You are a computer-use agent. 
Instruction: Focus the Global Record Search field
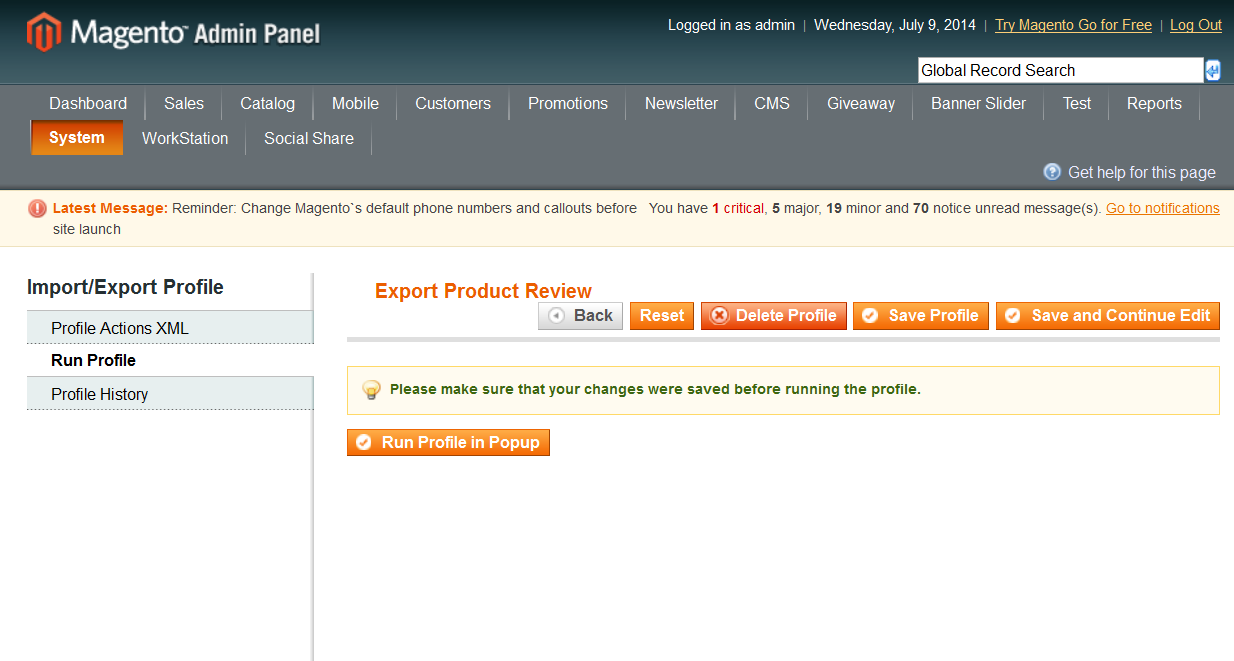point(1061,70)
